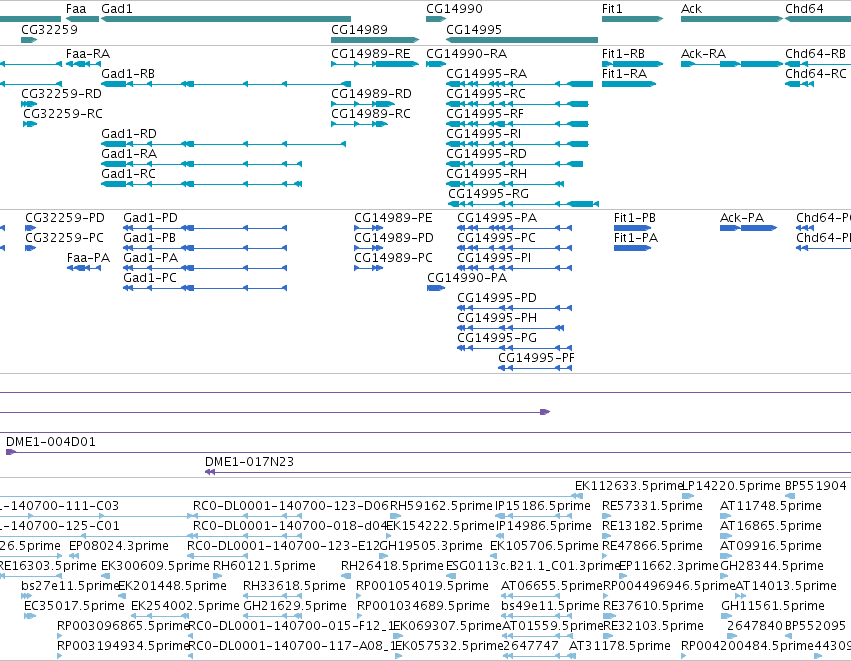Click the CG32259 gene label
851x661 pixels.
pos(49,29)
